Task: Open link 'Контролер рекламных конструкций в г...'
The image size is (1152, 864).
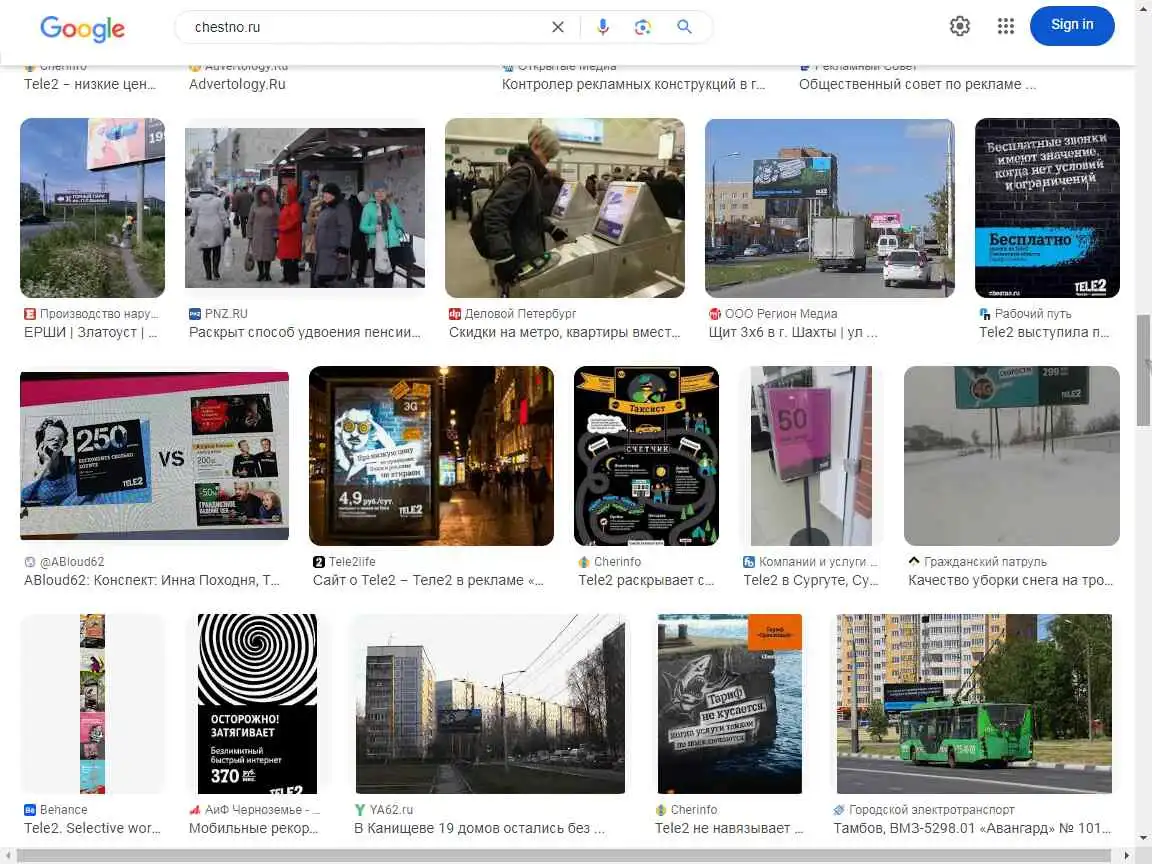Action: (633, 84)
